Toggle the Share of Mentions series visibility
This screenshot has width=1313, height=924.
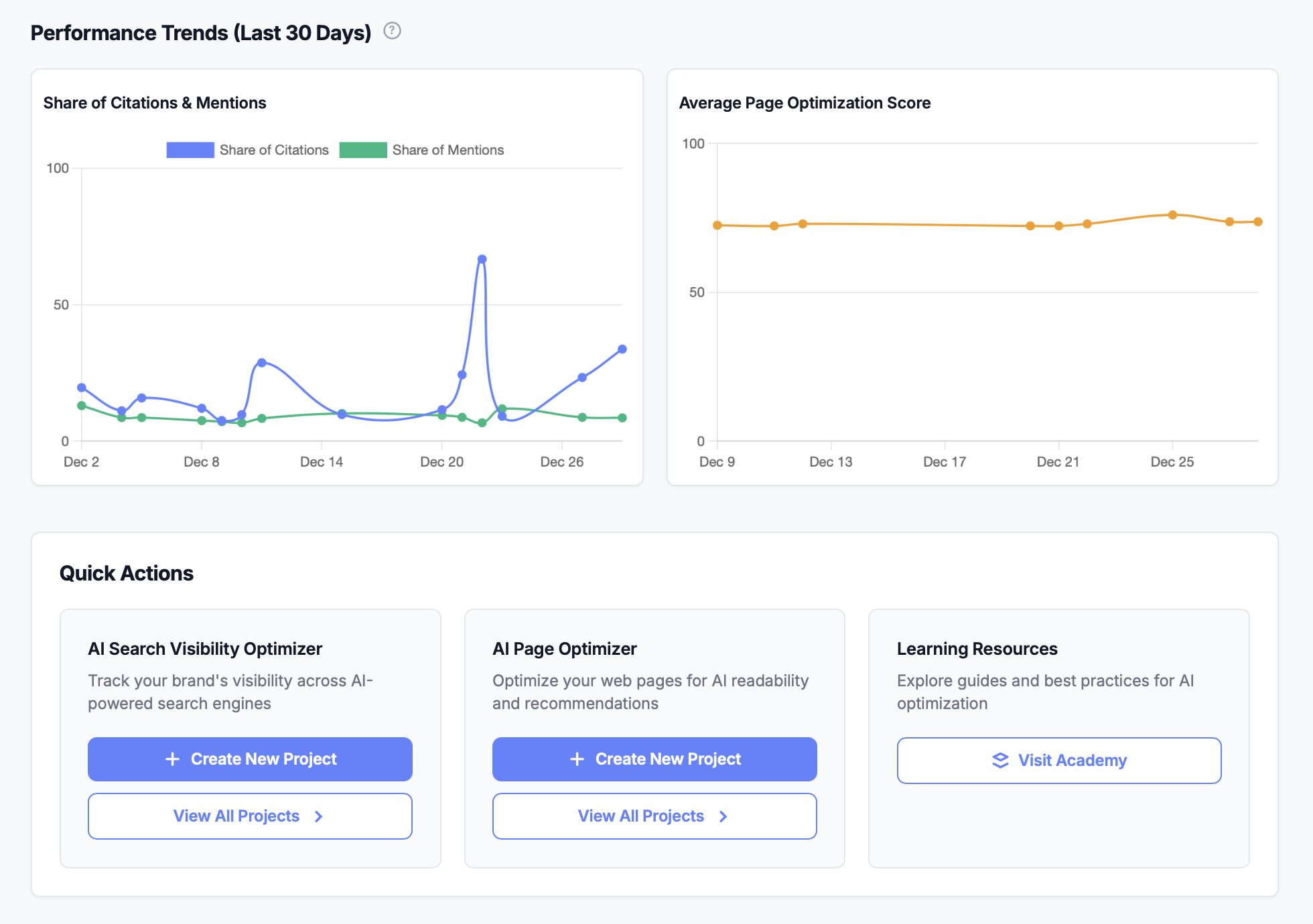click(x=422, y=149)
